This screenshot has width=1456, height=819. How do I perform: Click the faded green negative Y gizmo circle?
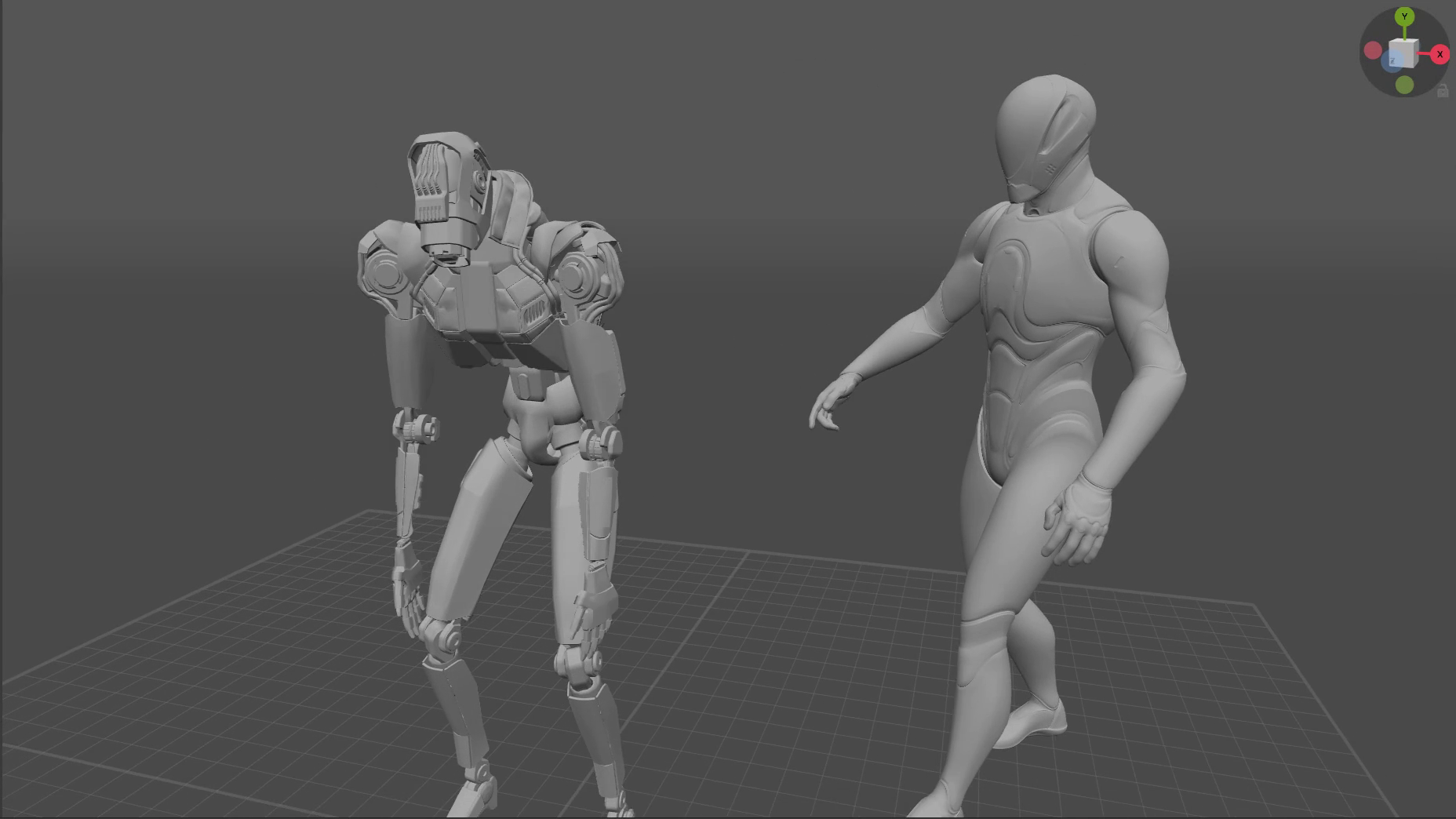(x=1404, y=84)
